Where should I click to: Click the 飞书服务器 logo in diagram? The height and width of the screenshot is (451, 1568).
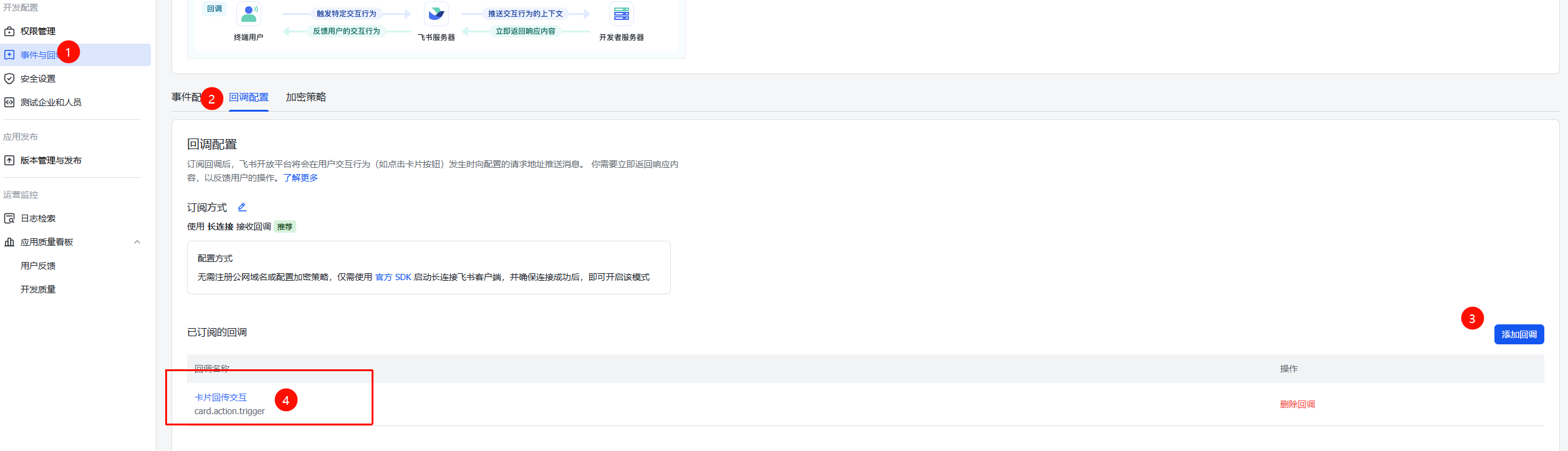436,14
